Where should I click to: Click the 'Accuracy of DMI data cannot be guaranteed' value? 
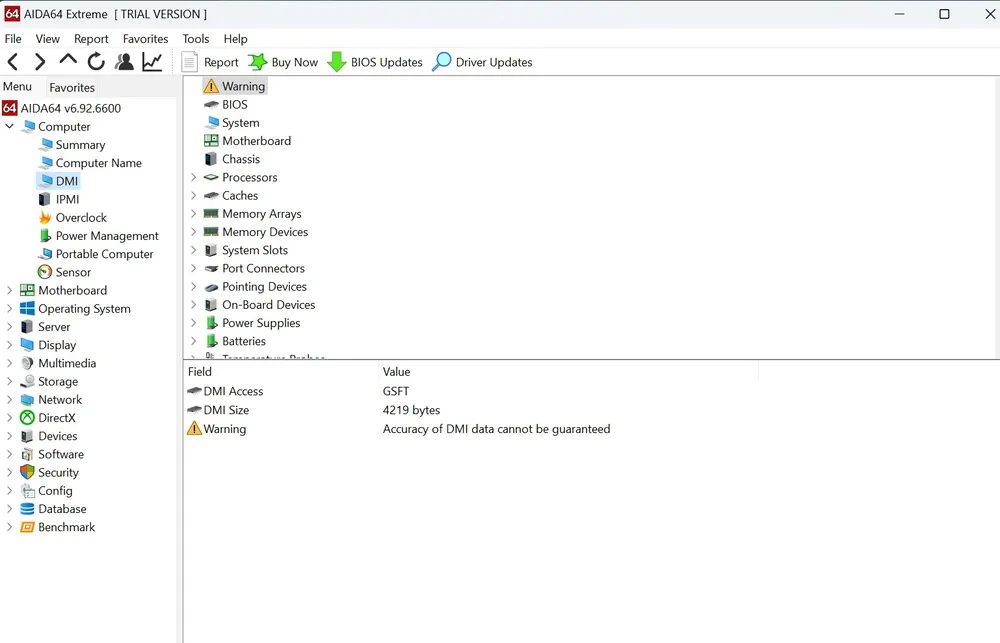point(496,429)
